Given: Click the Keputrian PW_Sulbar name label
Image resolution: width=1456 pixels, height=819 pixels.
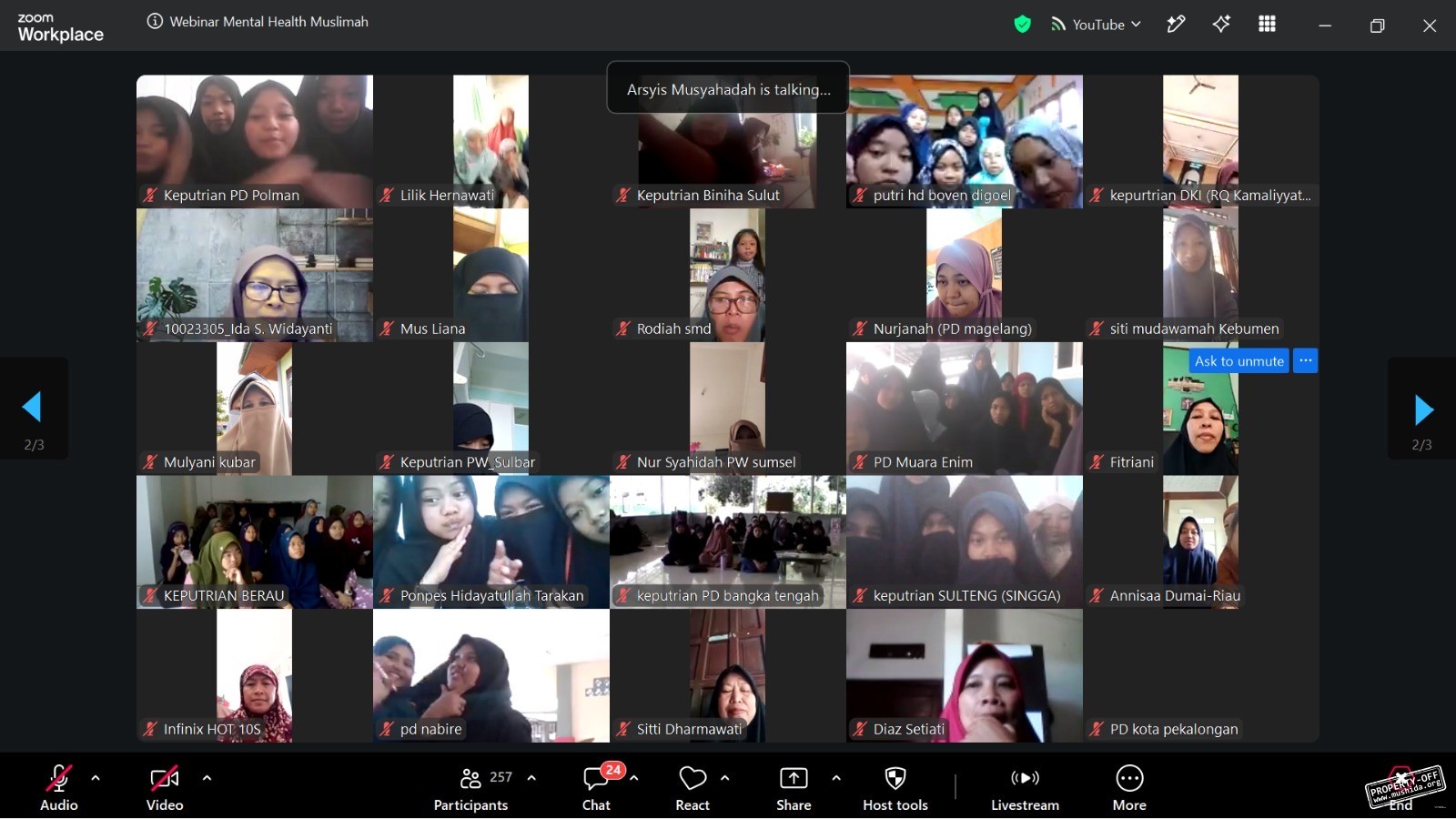Looking at the screenshot, I should [x=468, y=462].
